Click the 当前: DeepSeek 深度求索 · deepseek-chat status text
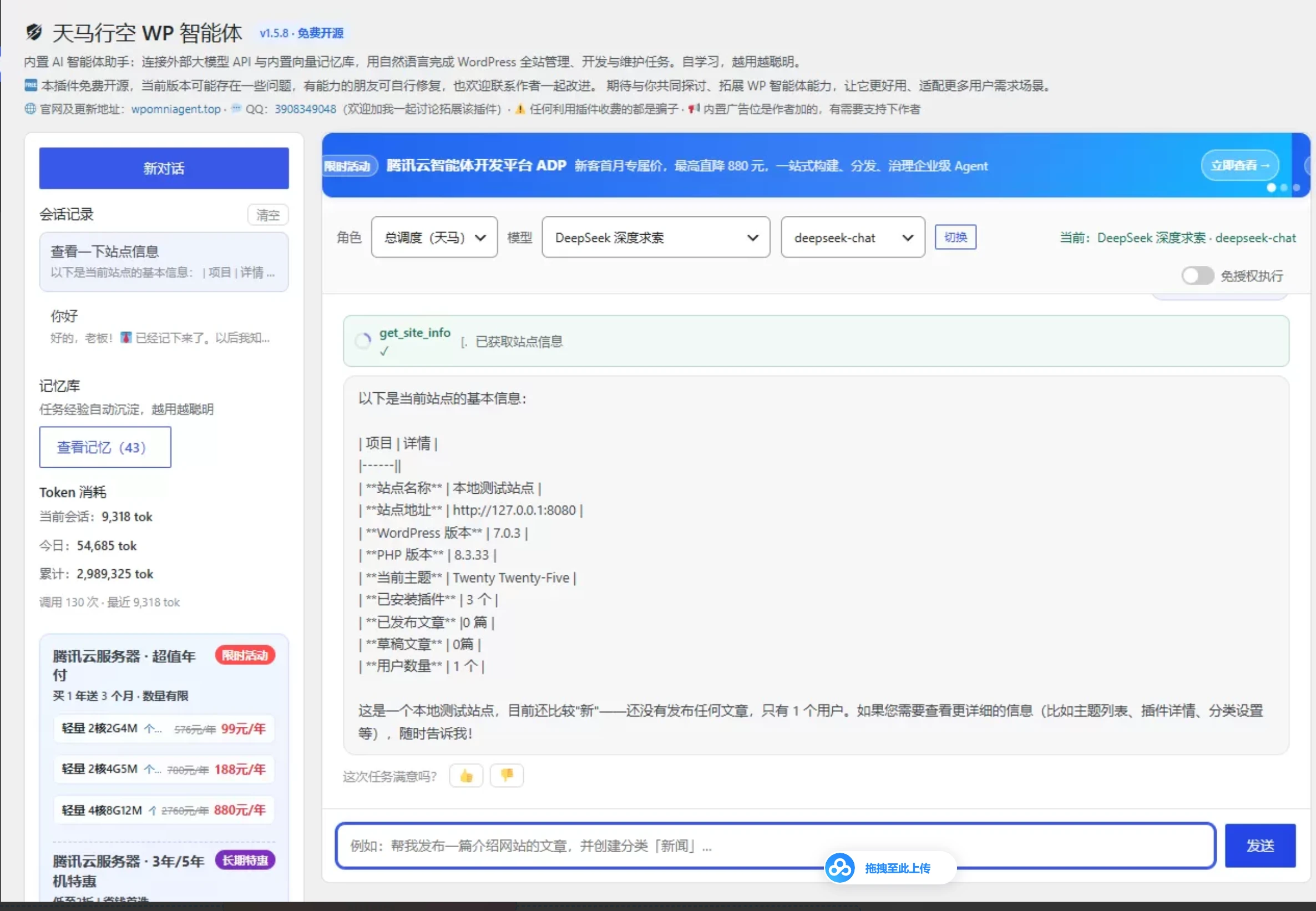This screenshot has width=1316, height=911. coord(1177,237)
